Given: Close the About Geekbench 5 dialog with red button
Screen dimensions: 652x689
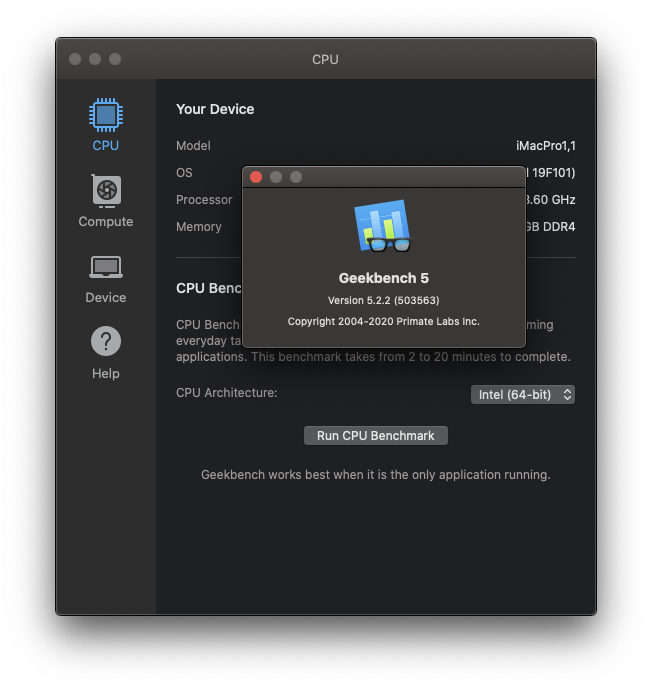Looking at the screenshot, I should point(256,177).
